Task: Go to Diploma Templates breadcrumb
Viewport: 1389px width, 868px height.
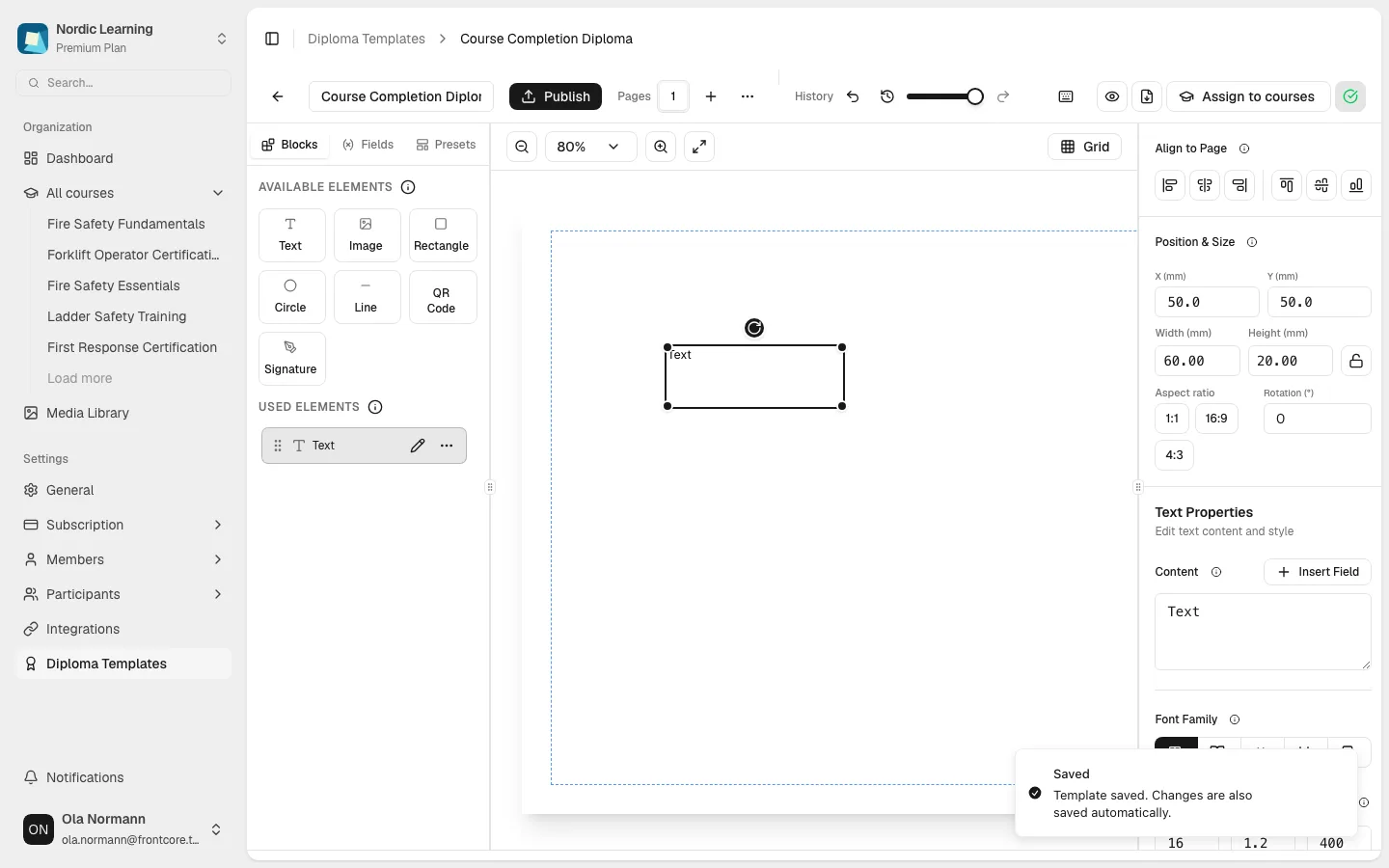Action: [x=367, y=39]
